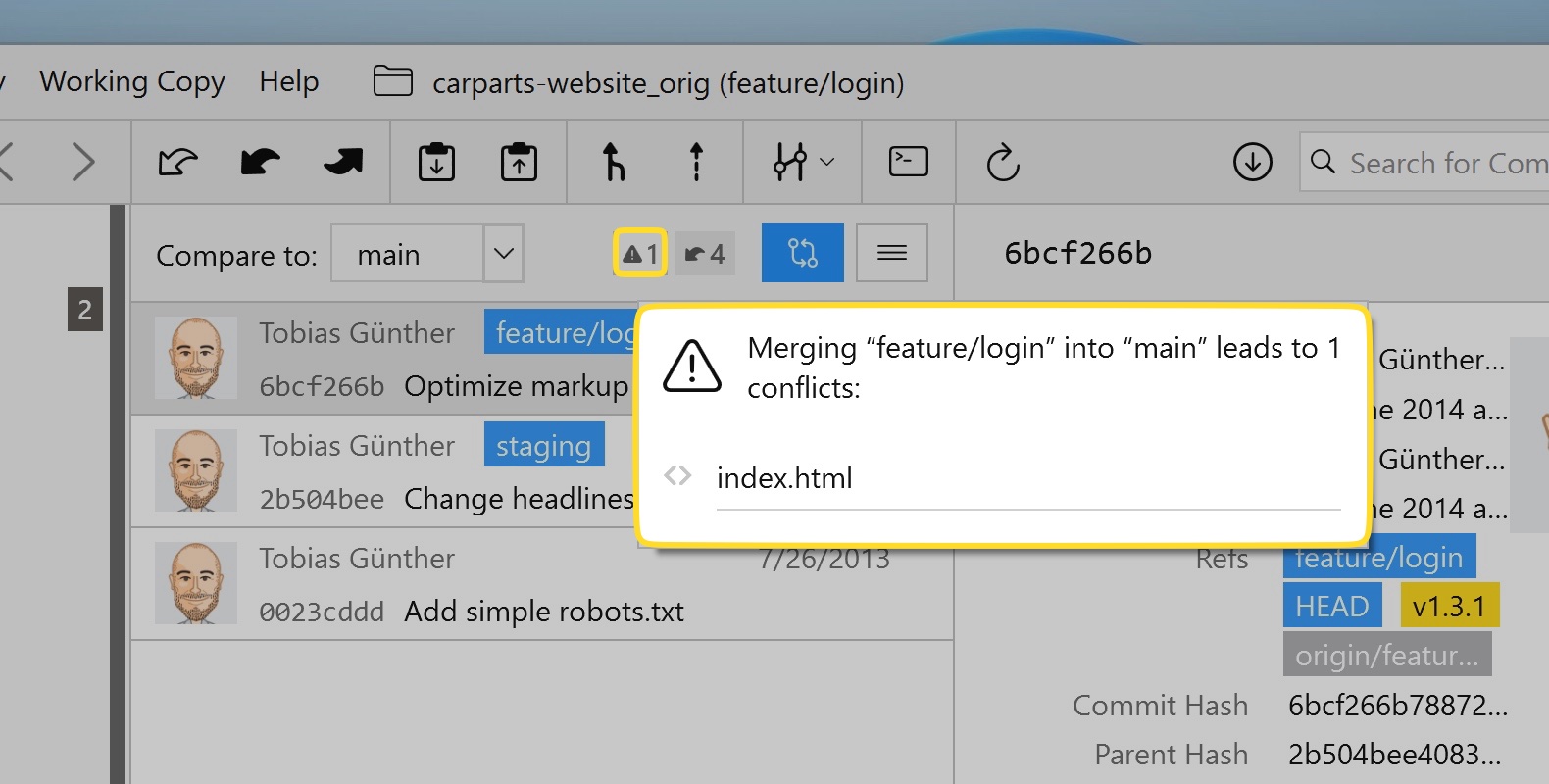Open the Help menu
The width and height of the screenshot is (1549, 784).
[289, 81]
